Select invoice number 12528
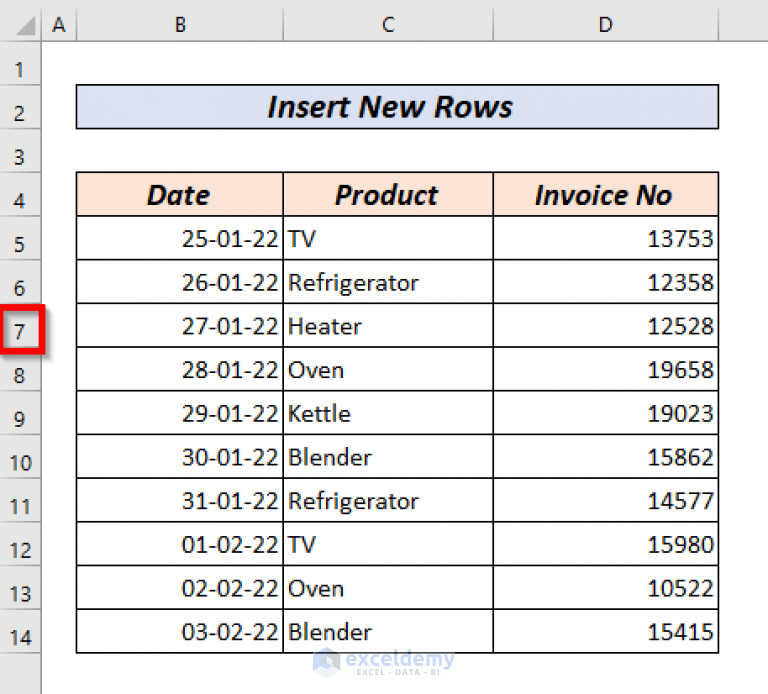 pyautogui.click(x=606, y=326)
